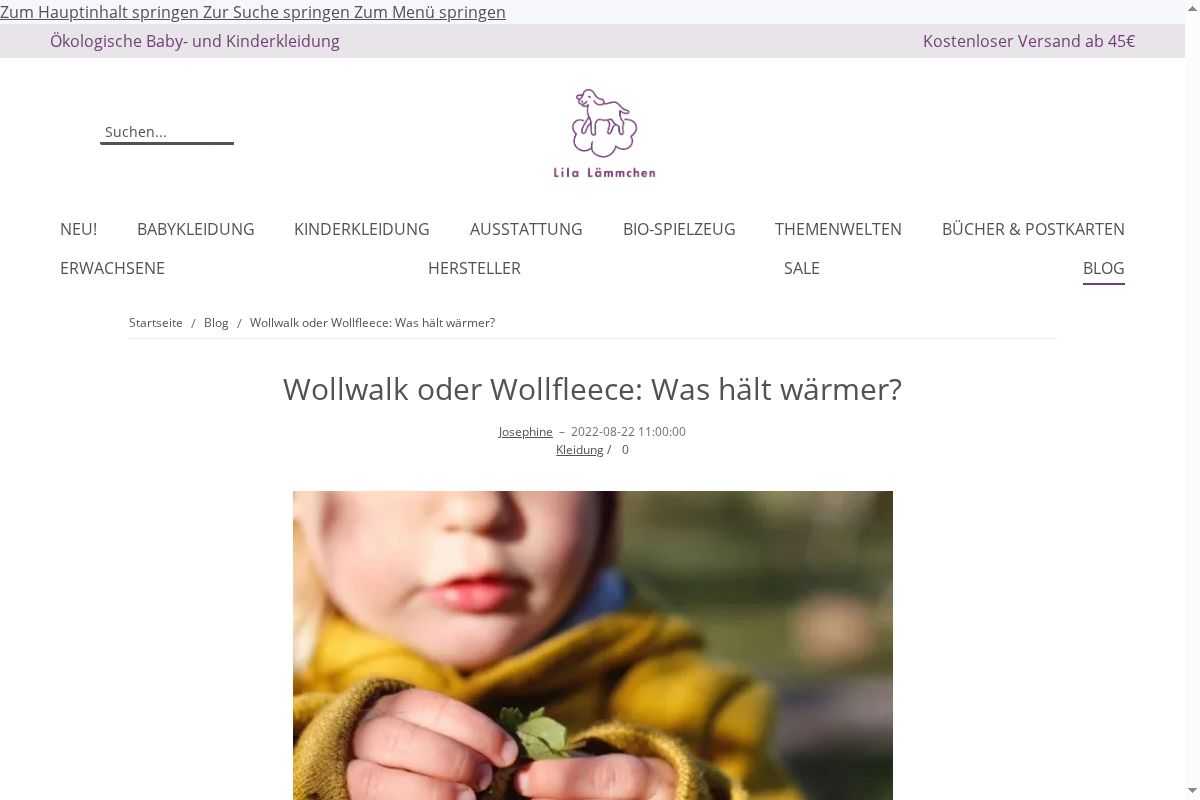Click the child holding plant article image
1200x800 pixels.
coord(593,645)
